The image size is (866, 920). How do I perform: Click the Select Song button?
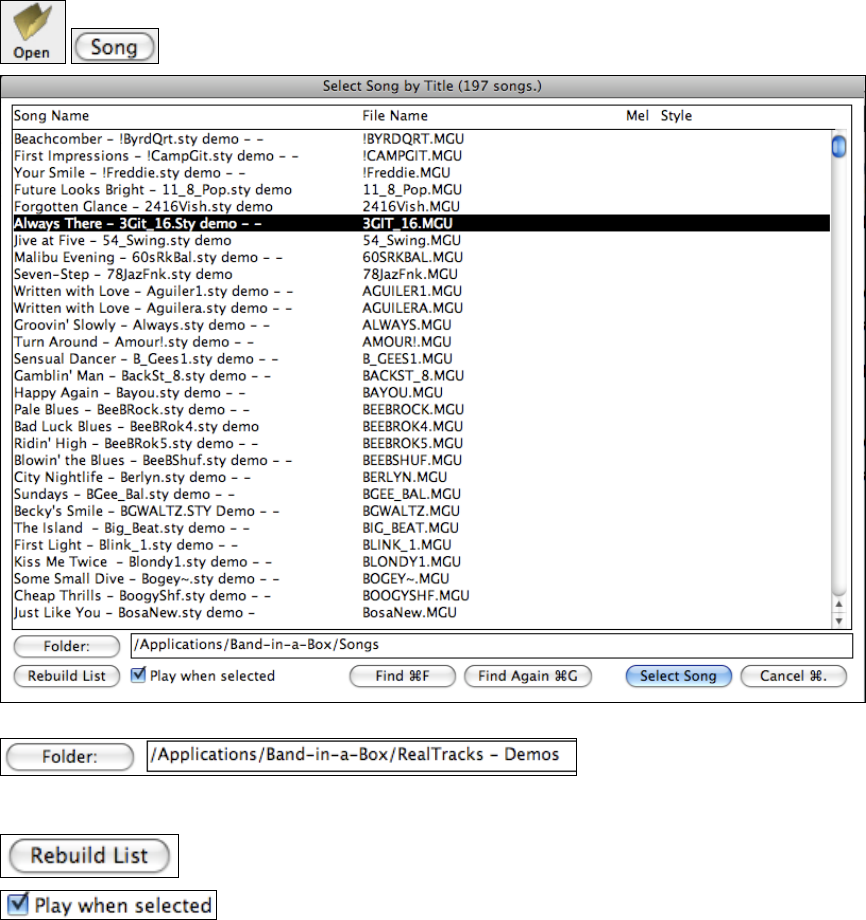click(679, 676)
